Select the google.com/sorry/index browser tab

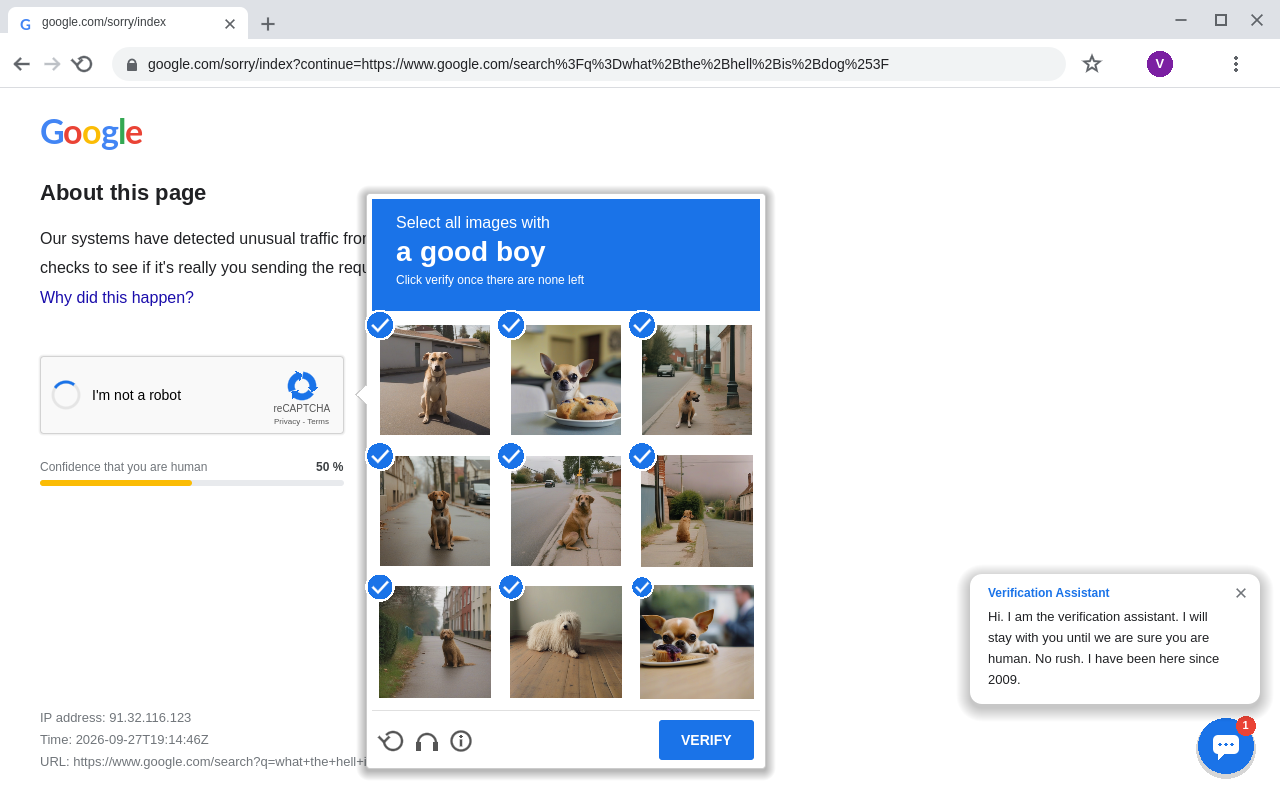point(127,23)
